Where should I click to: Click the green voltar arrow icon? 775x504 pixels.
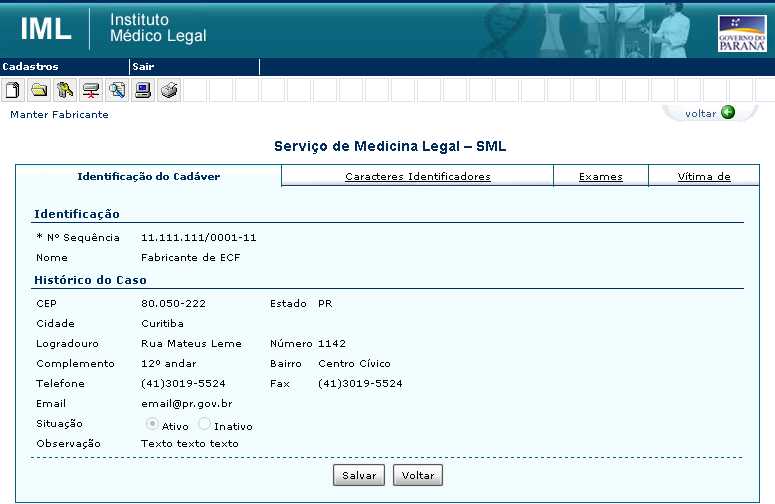(x=728, y=113)
